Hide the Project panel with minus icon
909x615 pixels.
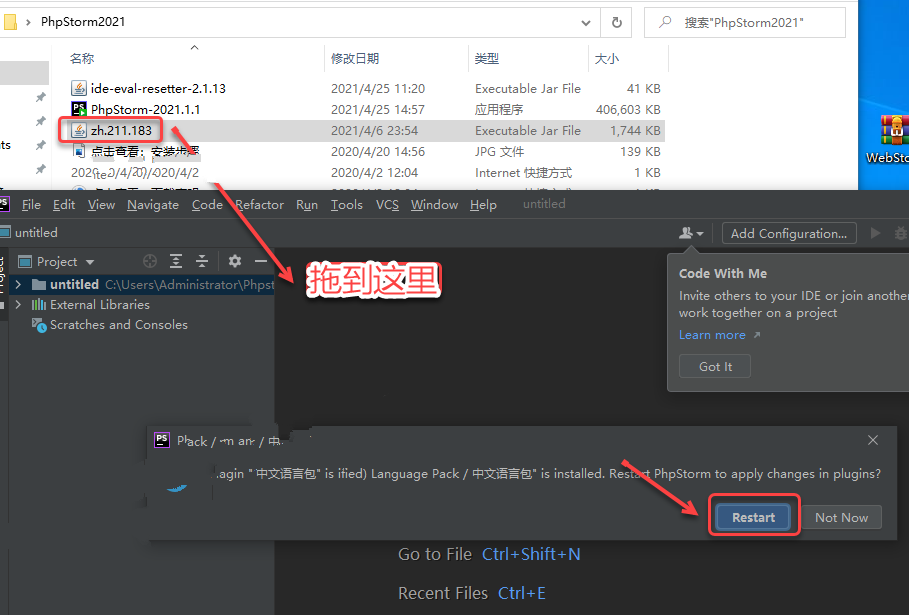tap(261, 261)
